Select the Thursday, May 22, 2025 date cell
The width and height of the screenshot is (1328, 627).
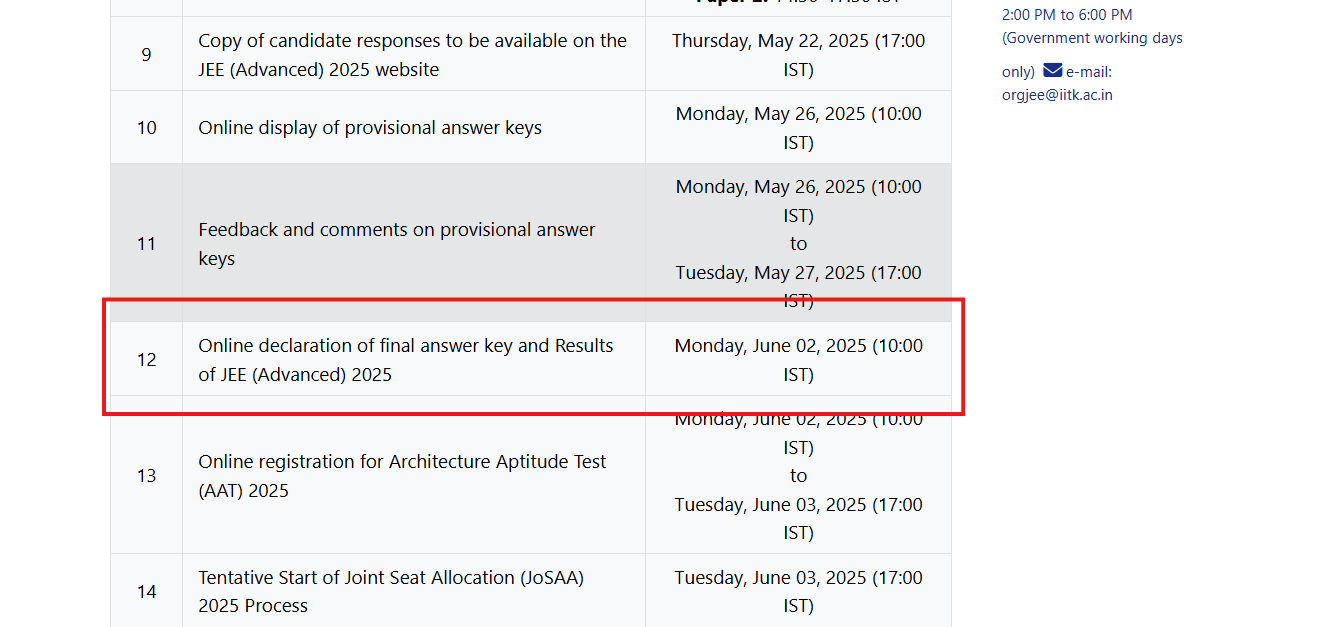point(798,55)
